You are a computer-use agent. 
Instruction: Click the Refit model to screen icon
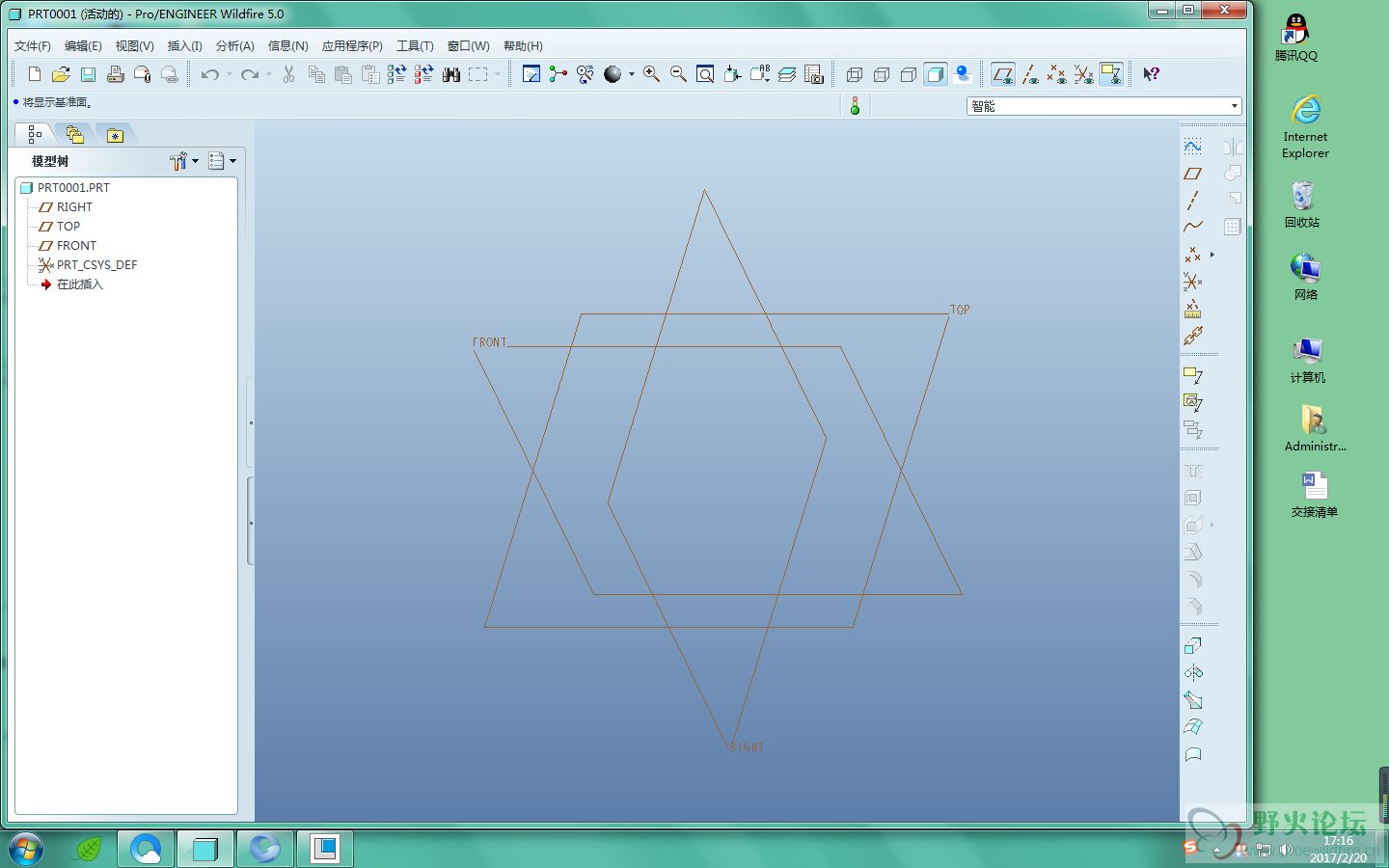click(705, 74)
